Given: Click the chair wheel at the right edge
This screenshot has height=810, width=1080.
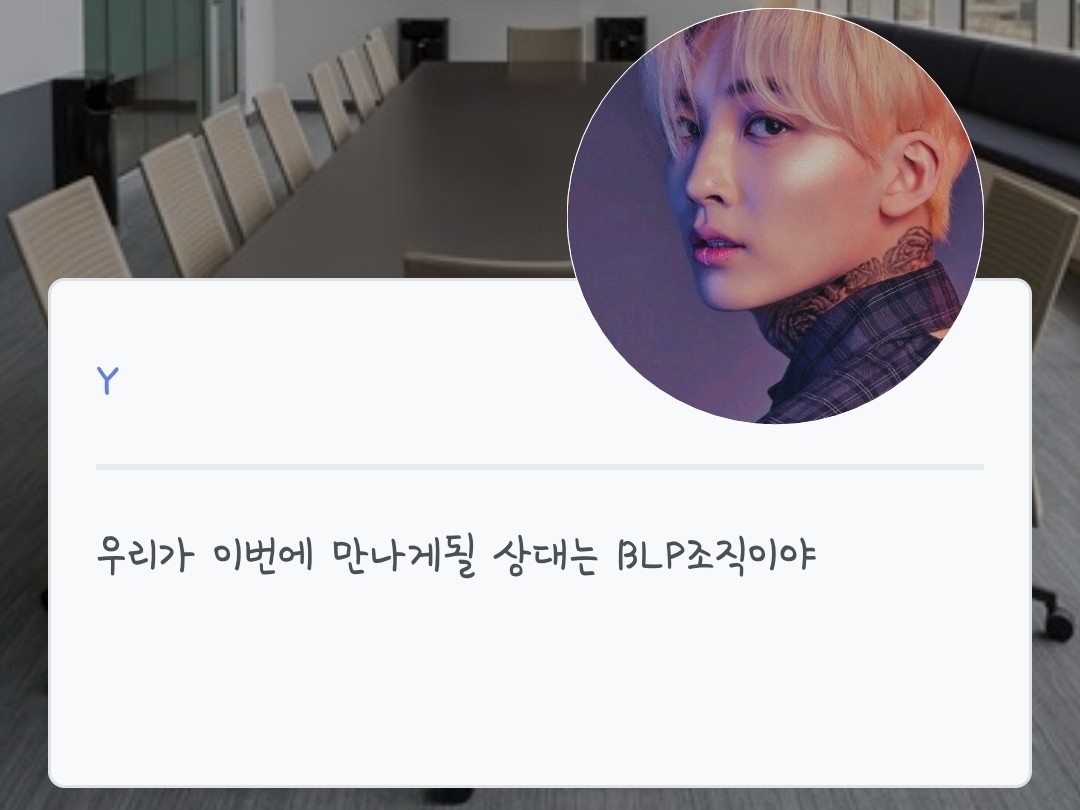Looking at the screenshot, I should [x=1057, y=625].
